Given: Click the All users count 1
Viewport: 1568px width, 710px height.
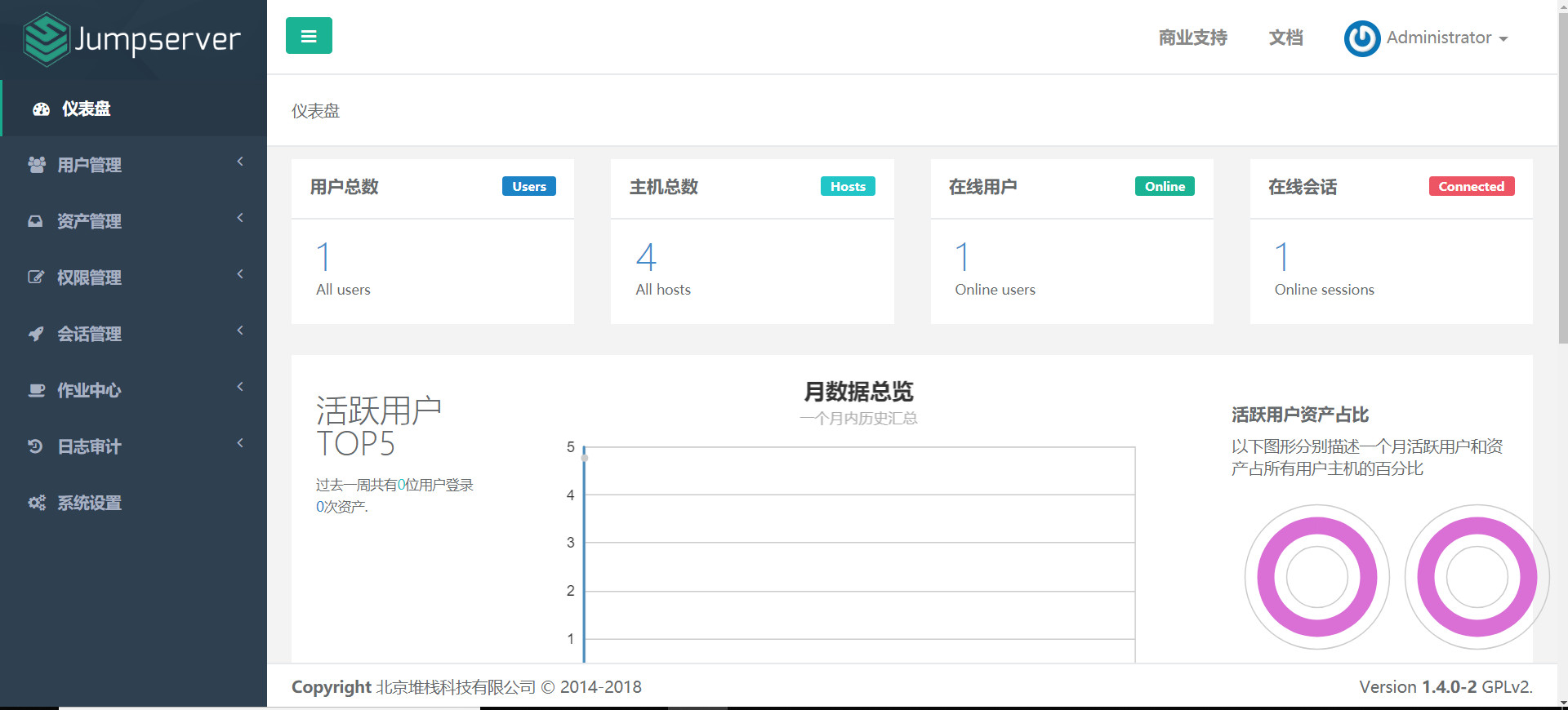Looking at the screenshot, I should [x=323, y=257].
